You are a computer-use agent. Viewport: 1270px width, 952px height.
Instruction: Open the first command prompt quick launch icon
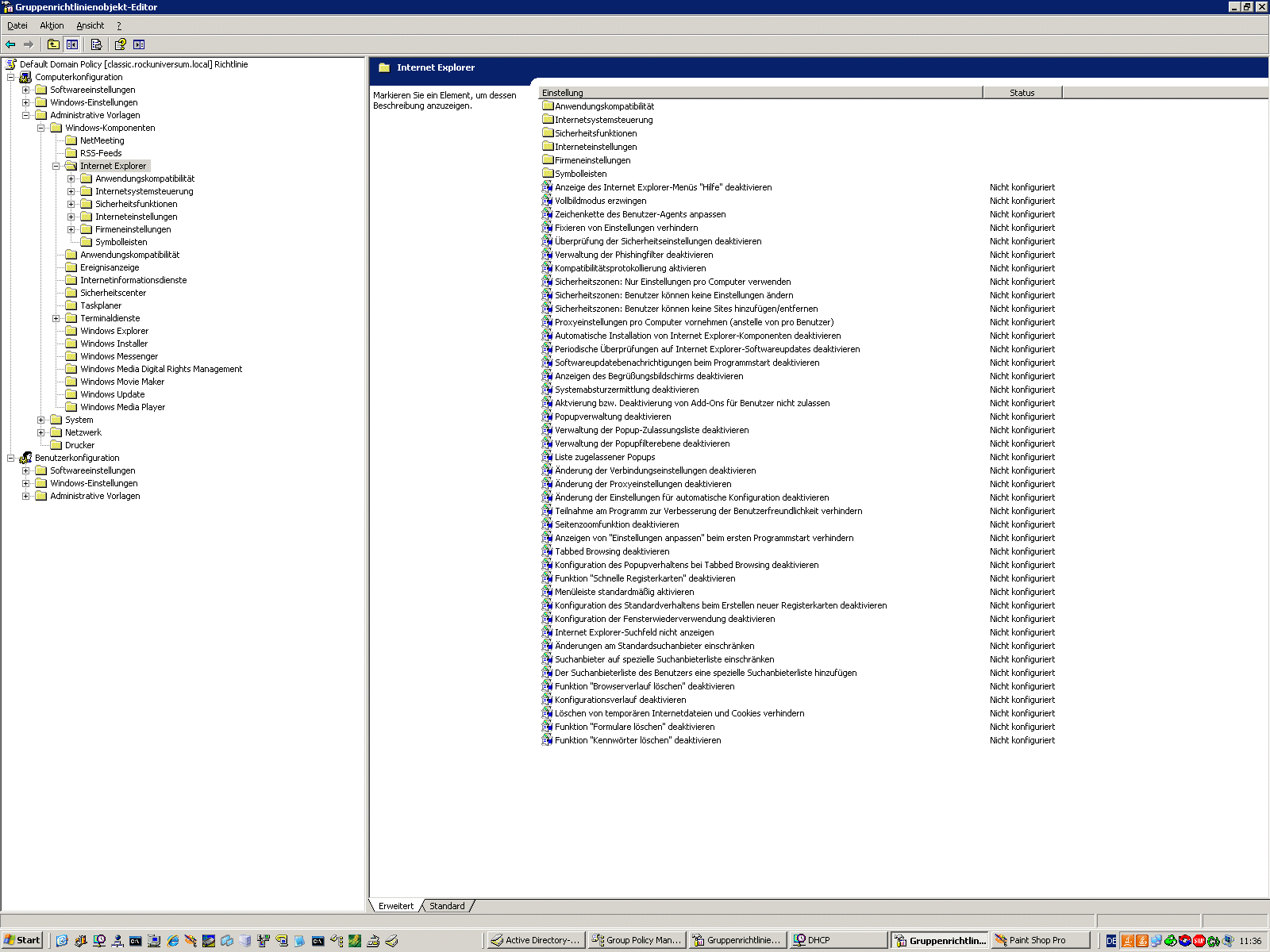click(x=136, y=941)
